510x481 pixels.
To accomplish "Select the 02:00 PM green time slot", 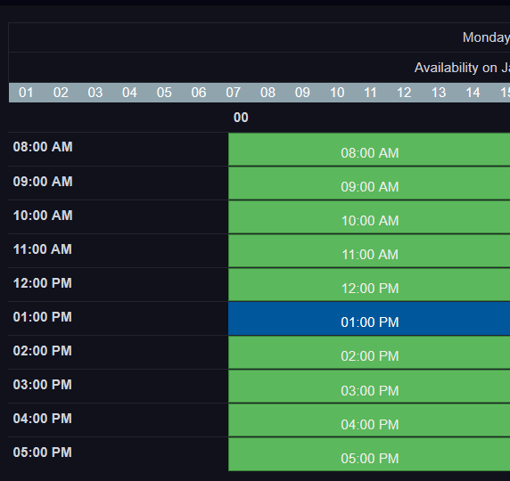I will (x=369, y=353).
